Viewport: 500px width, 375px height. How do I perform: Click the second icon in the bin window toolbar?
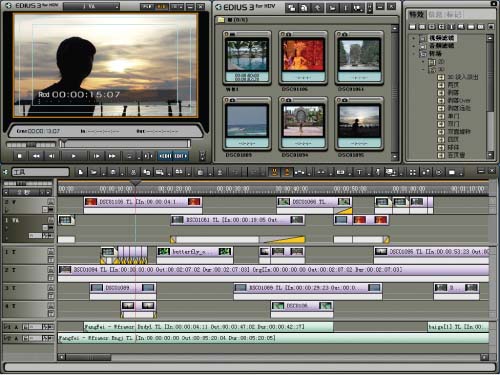304,8
